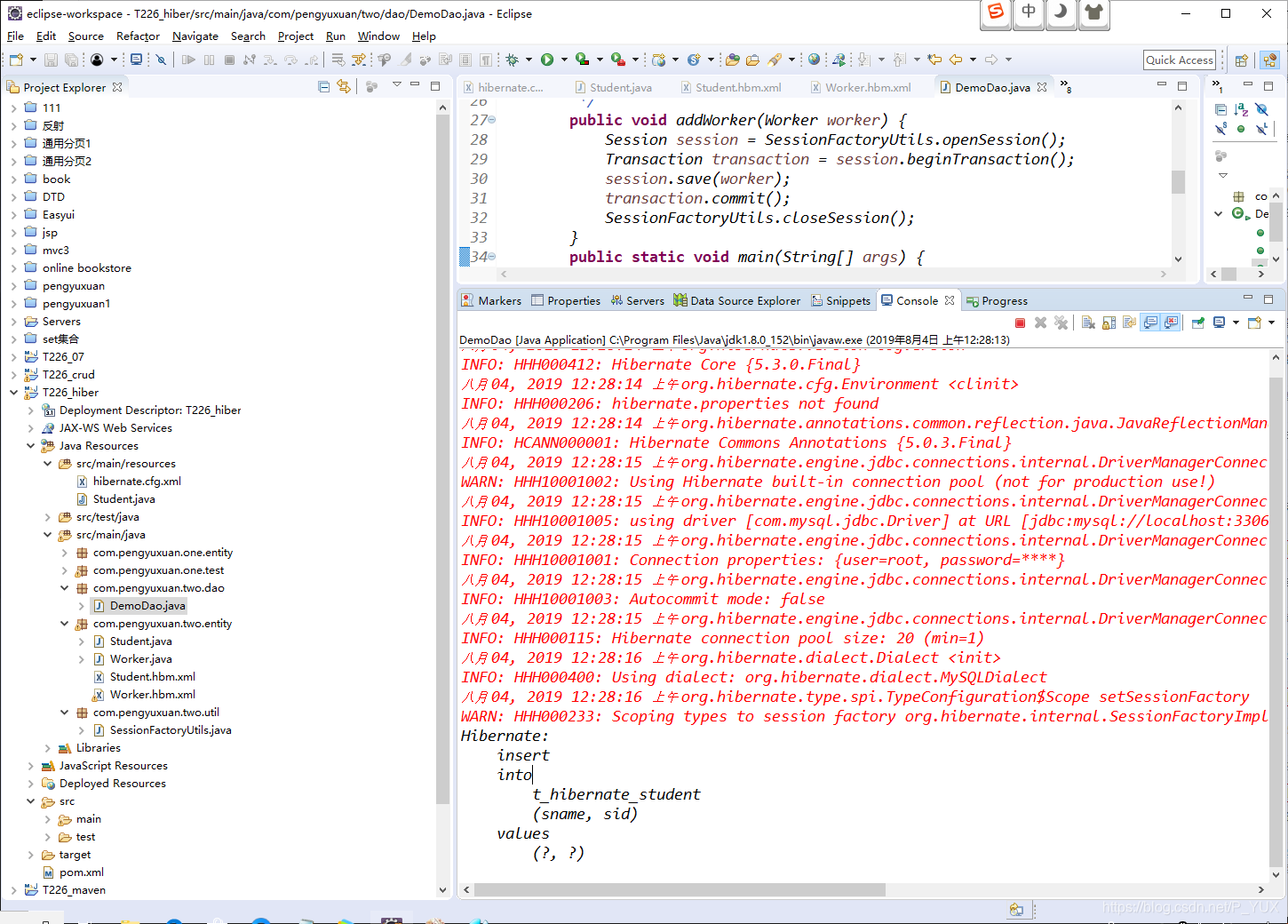Select SessionFactoryUtils.java in tree
1288x924 pixels.
[x=171, y=729]
